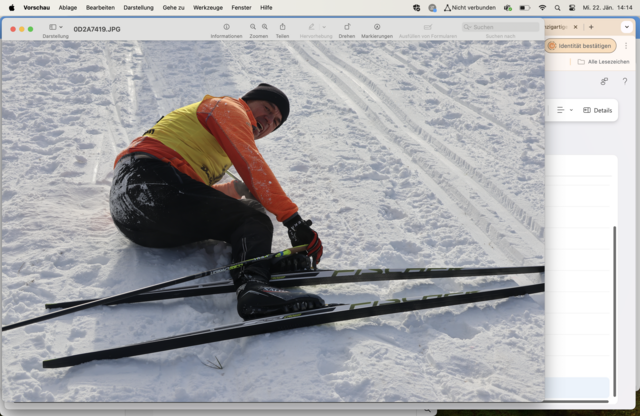Toggle the Details panel button
The height and width of the screenshot is (416, 640).
tap(598, 110)
